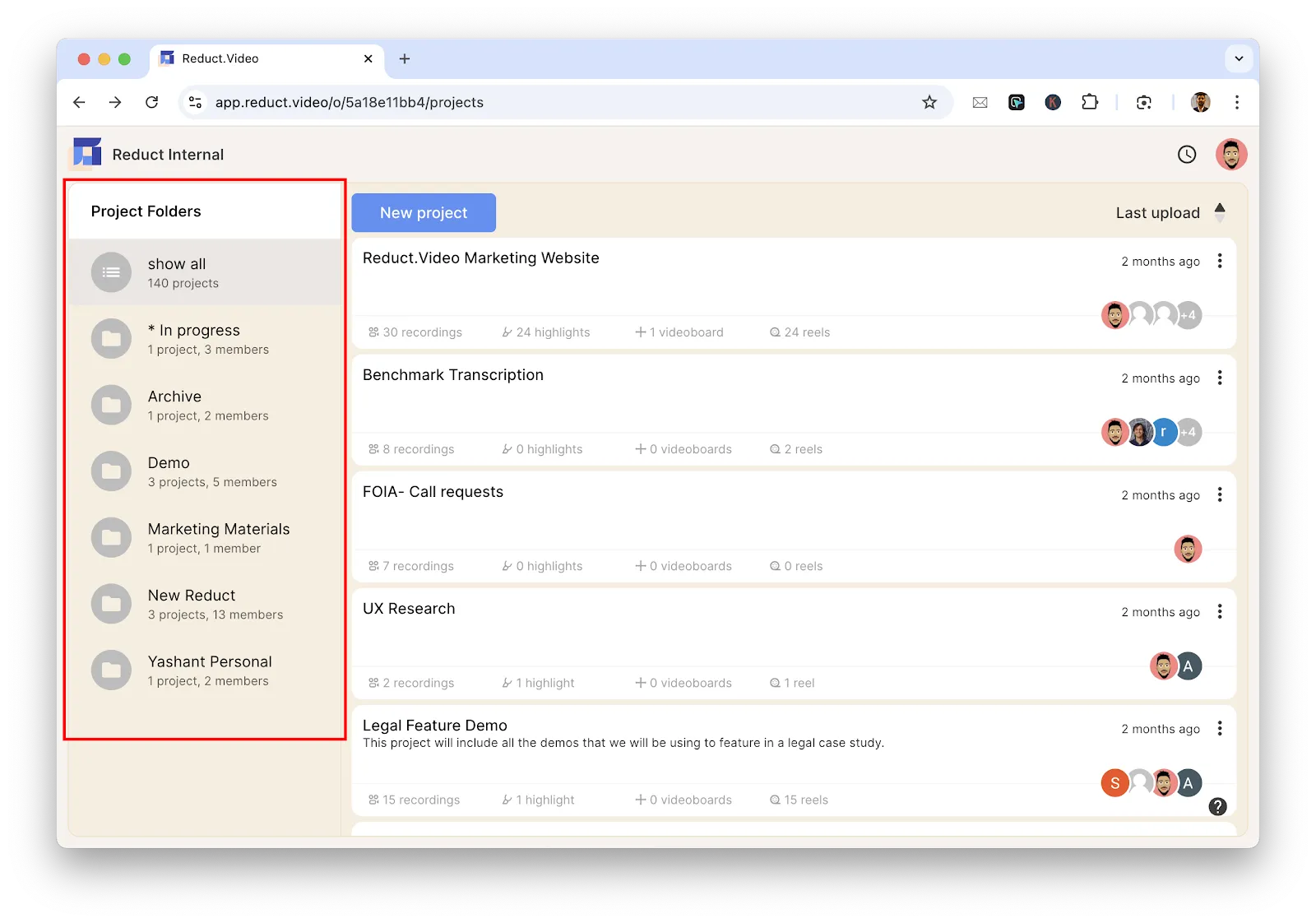
Task: Click the Project Folders heading
Action: point(146,211)
